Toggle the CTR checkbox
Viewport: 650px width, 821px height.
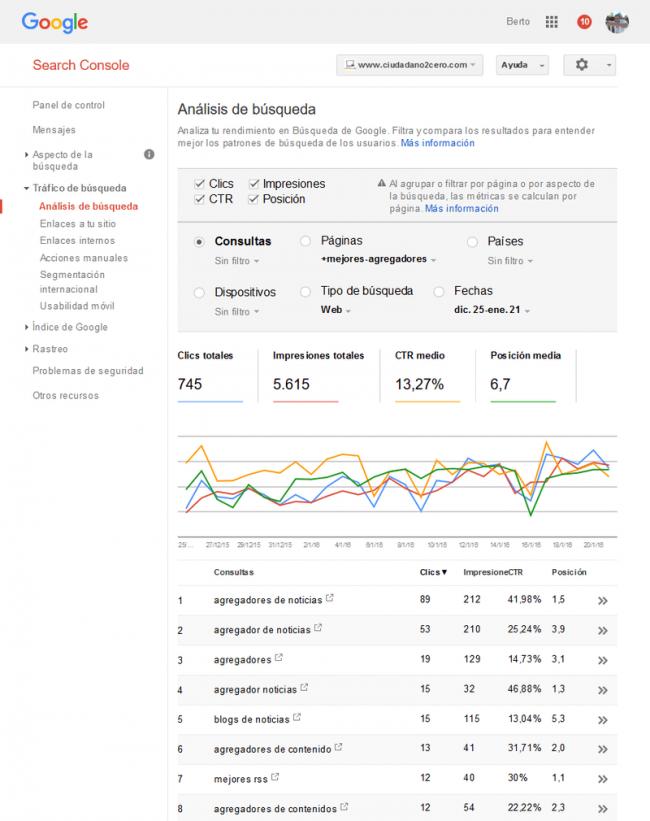[x=199, y=199]
